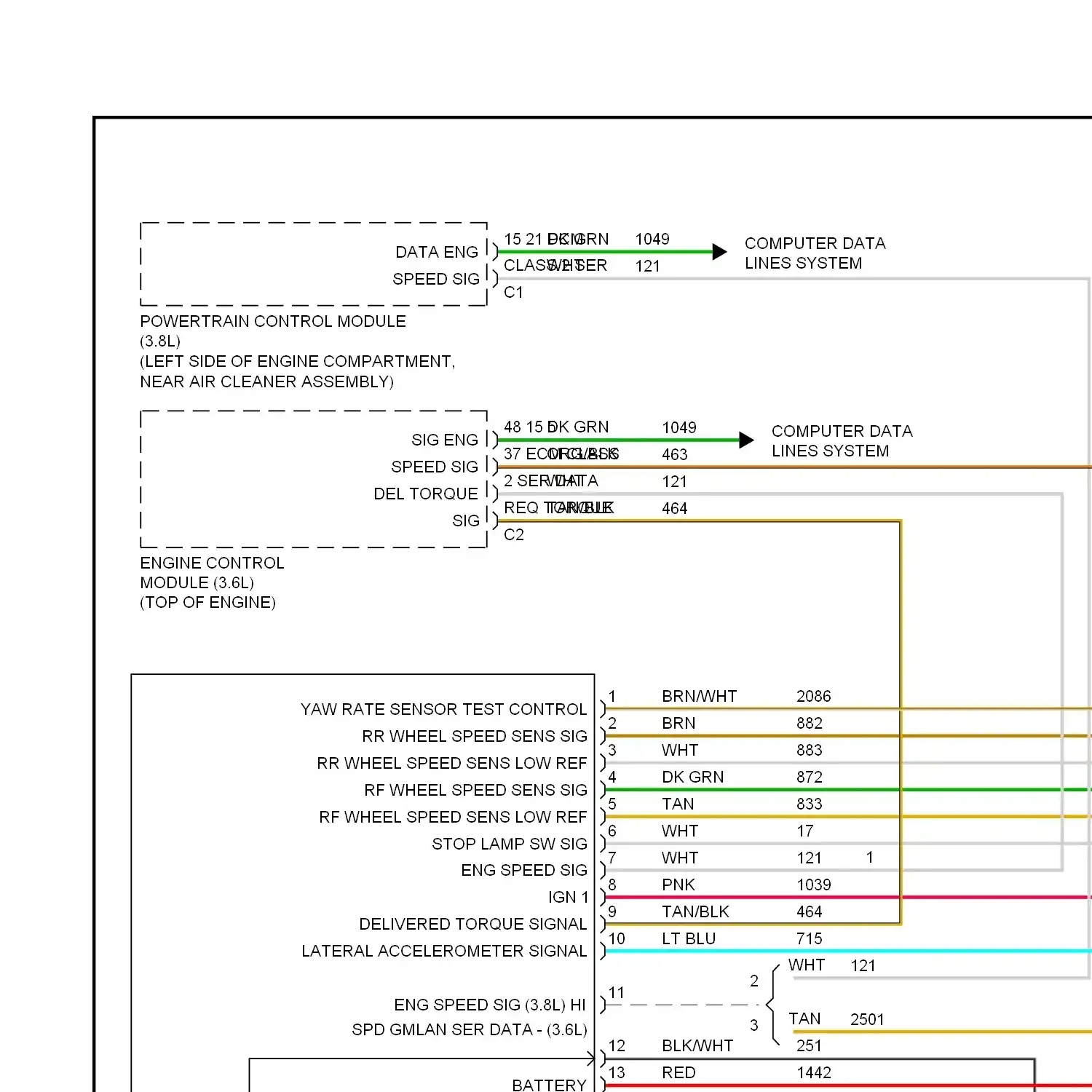Image resolution: width=1092 pixels, height=1092 pixels.
Task: Click the C1 connector label
Action: [x=513, y=292]
